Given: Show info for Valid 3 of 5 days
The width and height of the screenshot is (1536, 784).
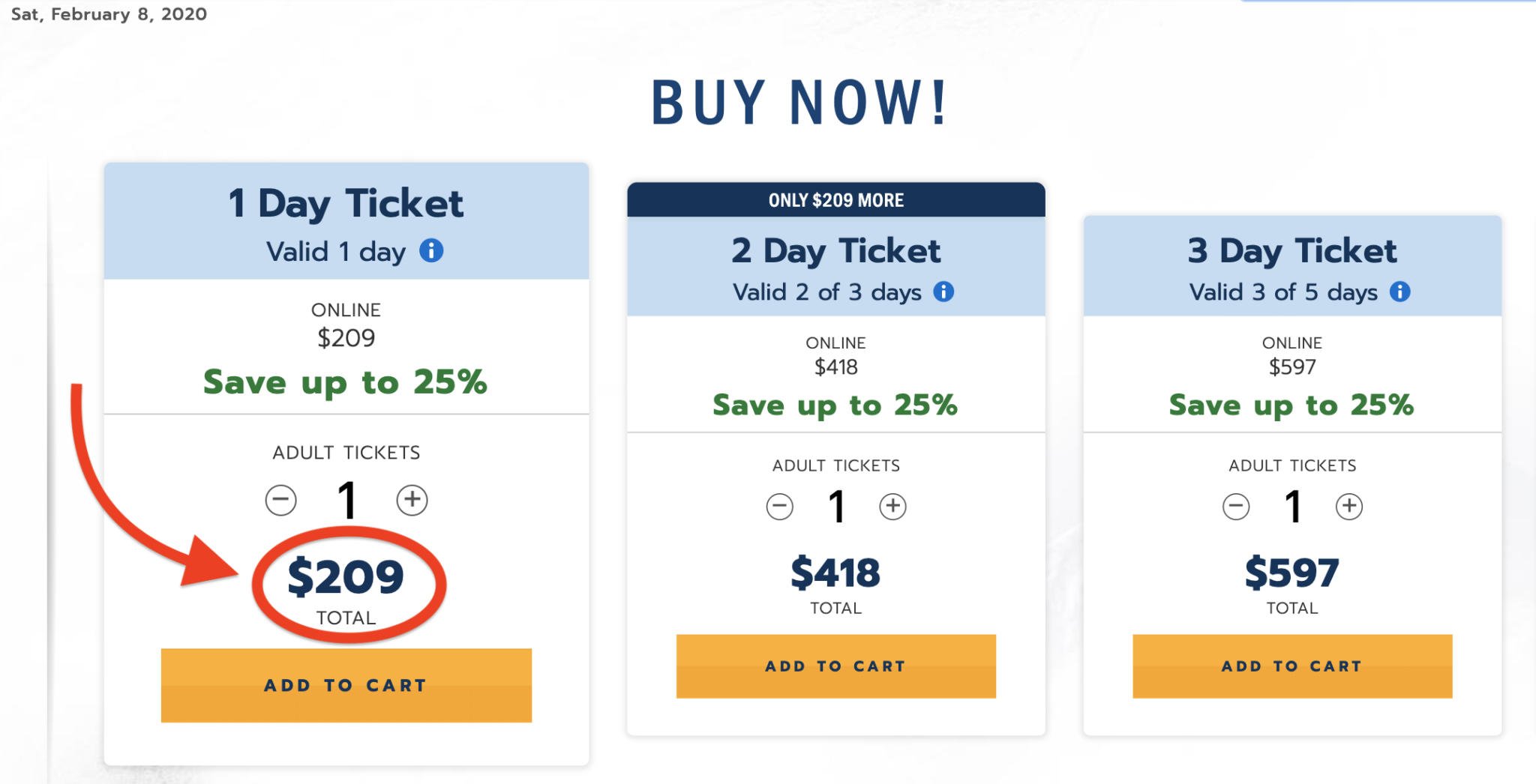Looking at the screenshot, I should point(1399,292).
